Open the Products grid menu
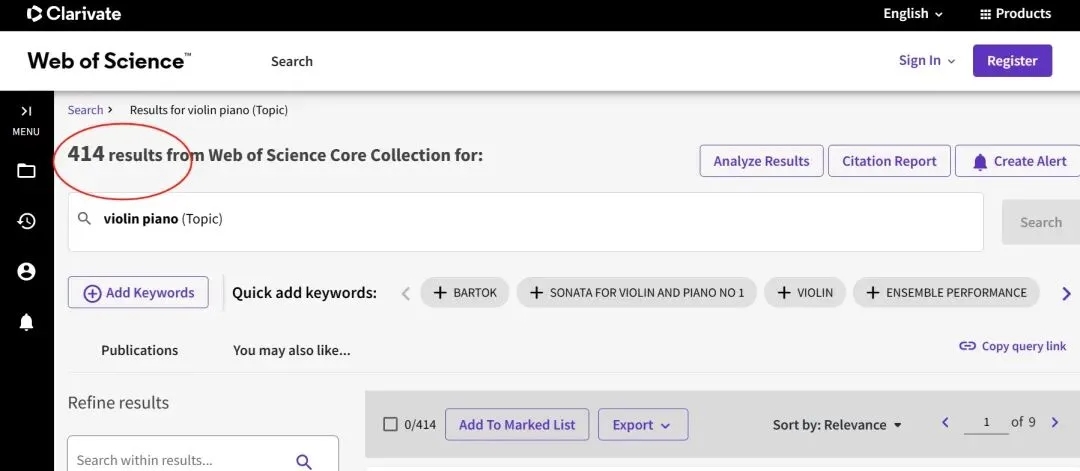 click(1015, 14)
